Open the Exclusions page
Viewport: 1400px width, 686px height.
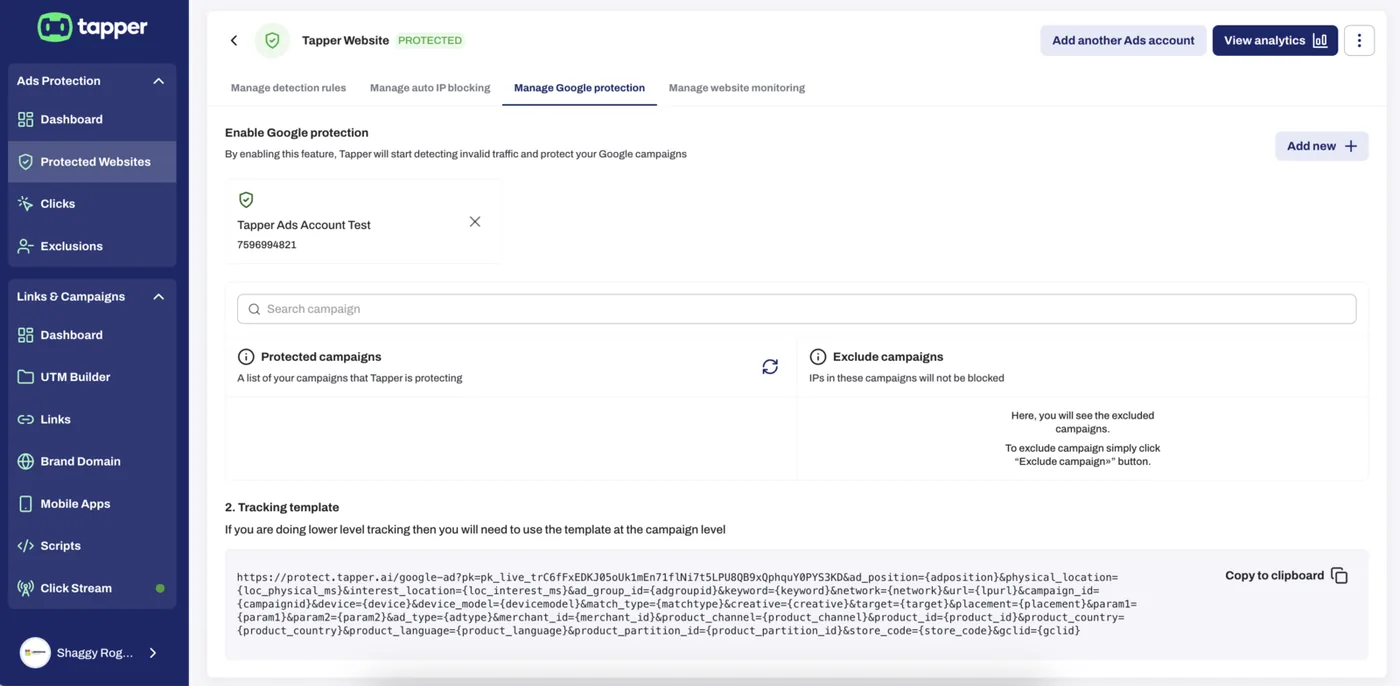[92, 246]
